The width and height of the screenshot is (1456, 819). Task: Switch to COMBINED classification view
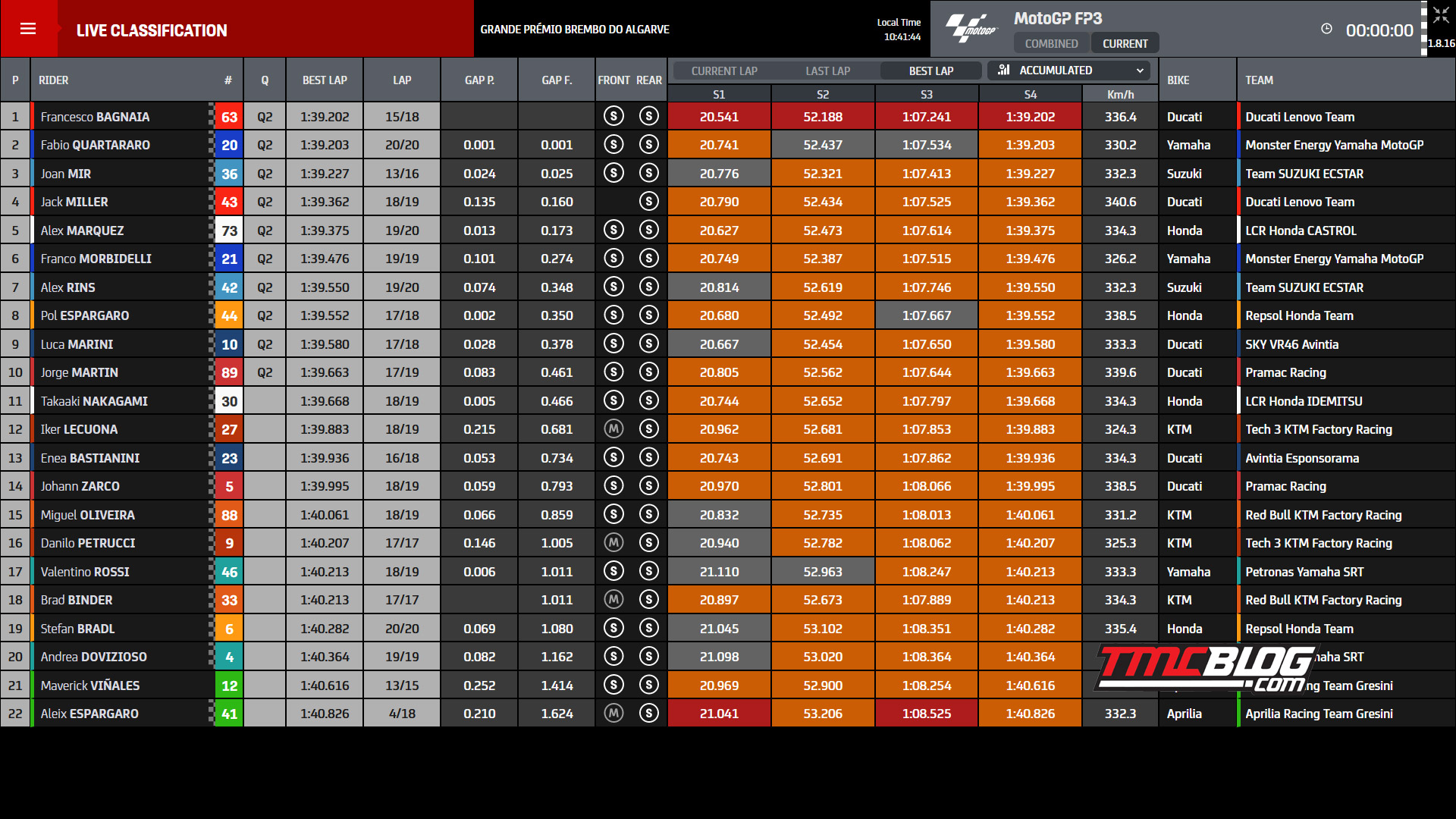pos(1051,44)
